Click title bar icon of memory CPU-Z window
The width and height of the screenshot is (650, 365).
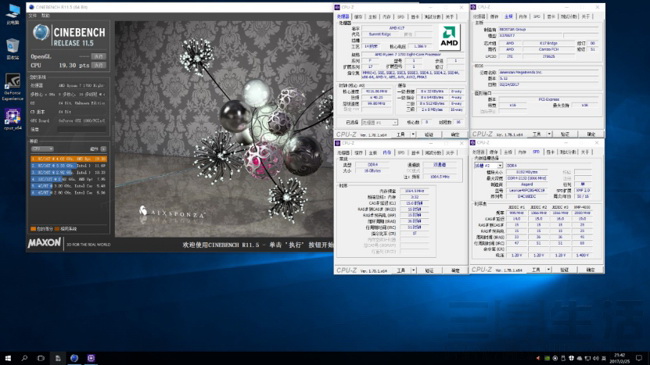(x=337, y=144)
